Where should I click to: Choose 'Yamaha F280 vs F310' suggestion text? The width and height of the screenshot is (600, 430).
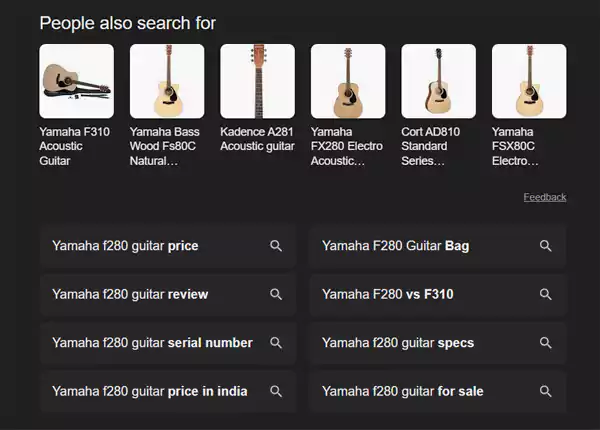click(388, 295)
